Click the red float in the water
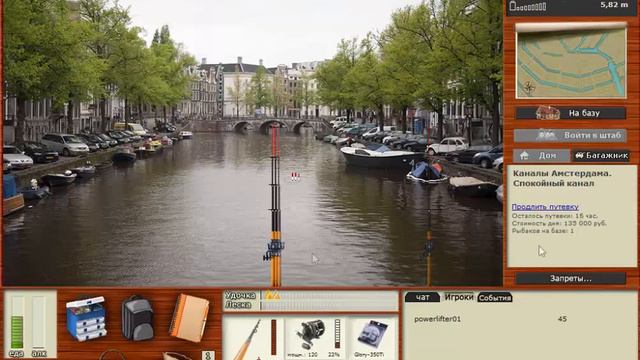This screenshot has width=640, height=360. pos(295,176)
